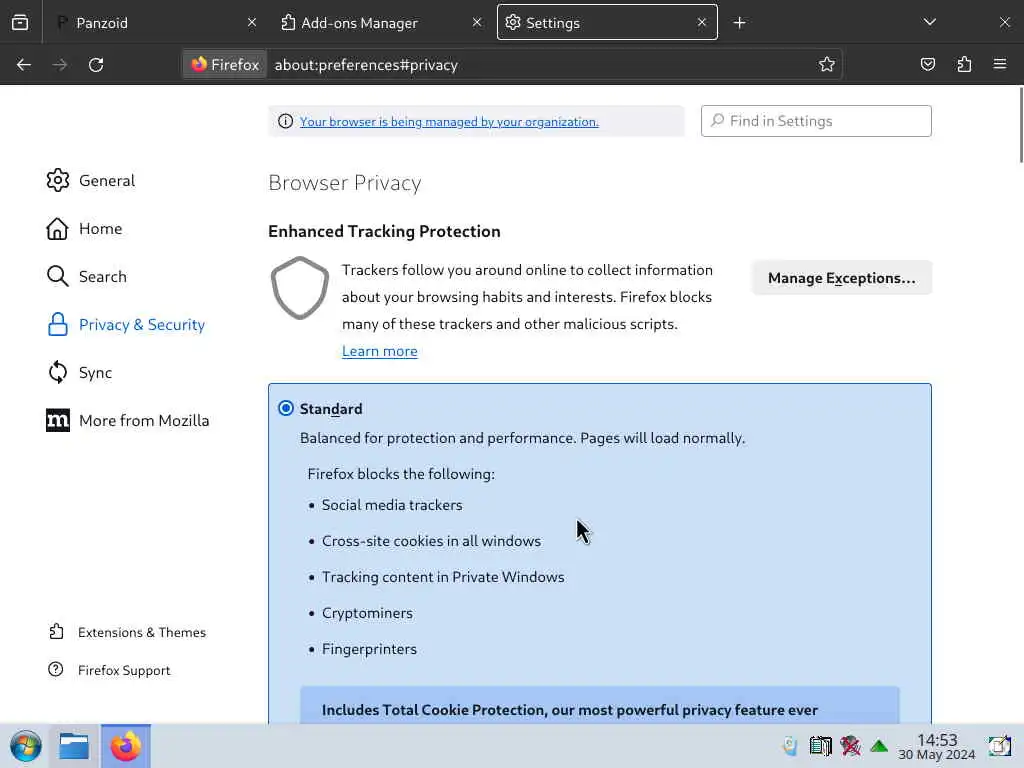
Task: Open the Firefox hamburger application menu
Action: coord(1000,64)
